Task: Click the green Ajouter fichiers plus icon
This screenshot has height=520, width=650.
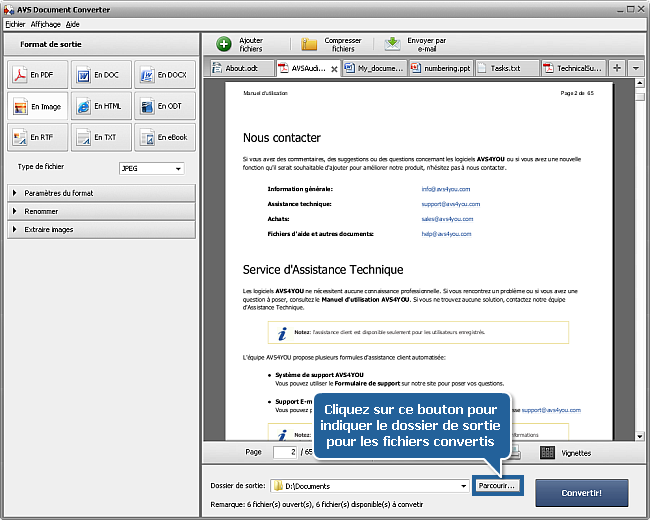Action: (224, 44)
